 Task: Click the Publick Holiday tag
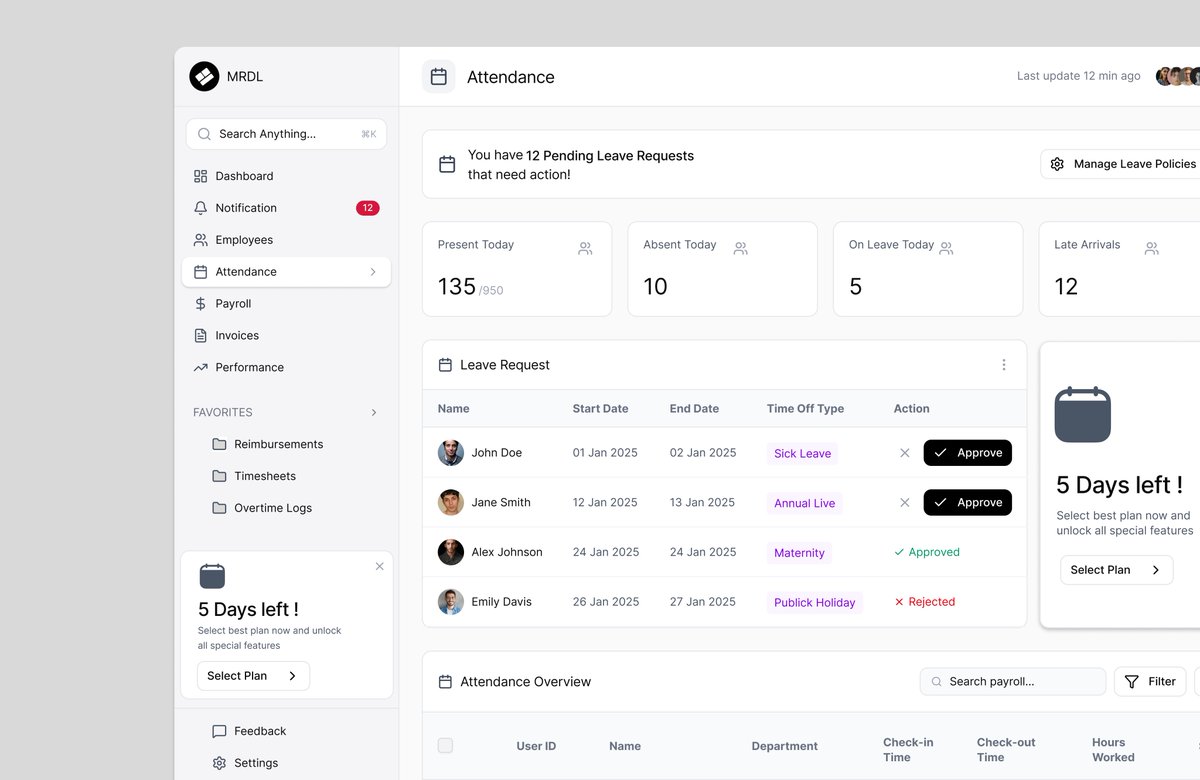(815, 603)
